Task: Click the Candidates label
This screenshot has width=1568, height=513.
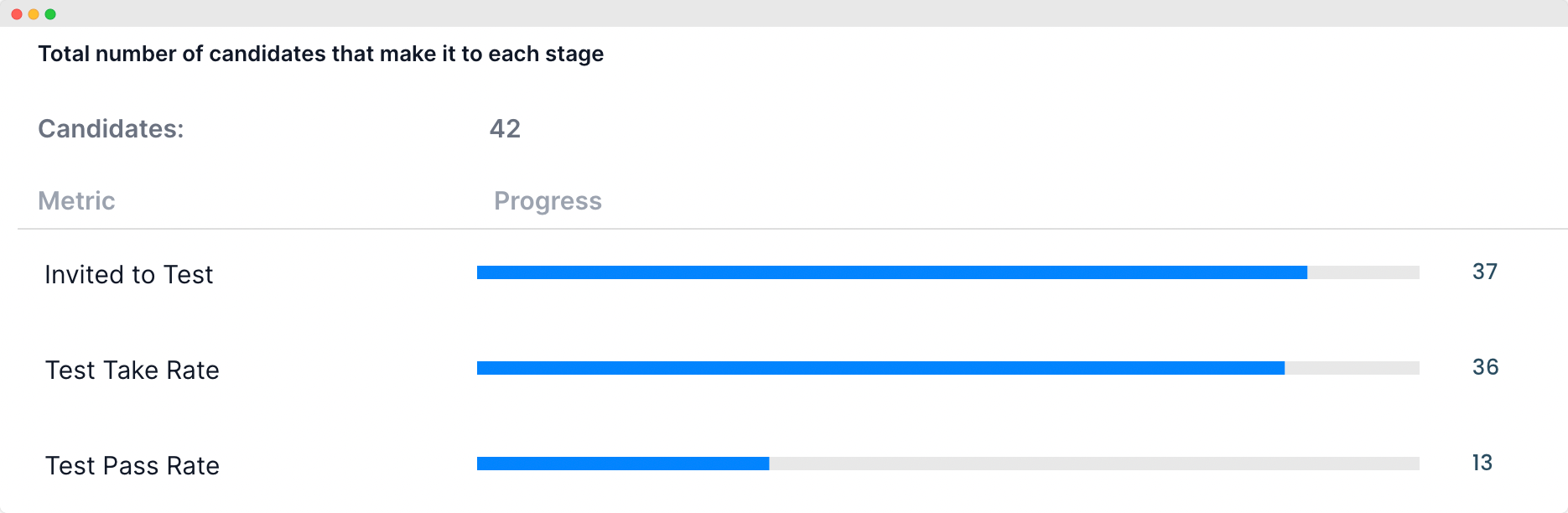Action: (x=111, y=128)
